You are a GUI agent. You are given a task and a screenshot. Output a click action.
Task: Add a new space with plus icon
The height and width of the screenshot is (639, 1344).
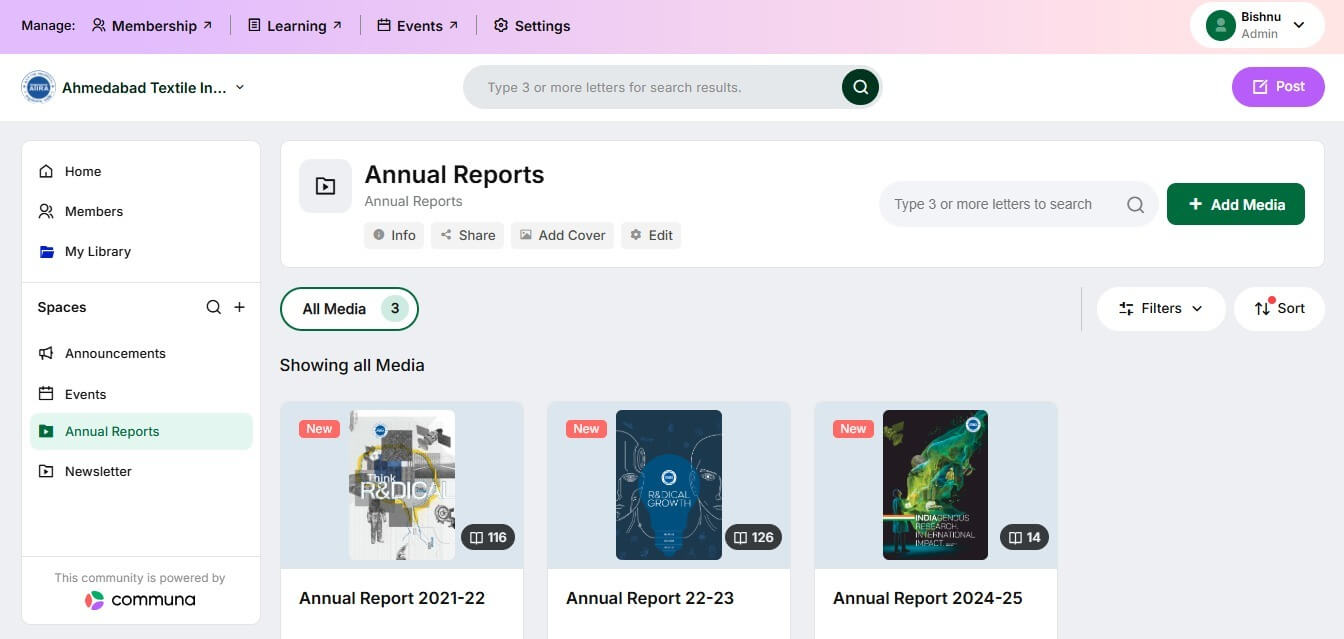coord(239,307)
